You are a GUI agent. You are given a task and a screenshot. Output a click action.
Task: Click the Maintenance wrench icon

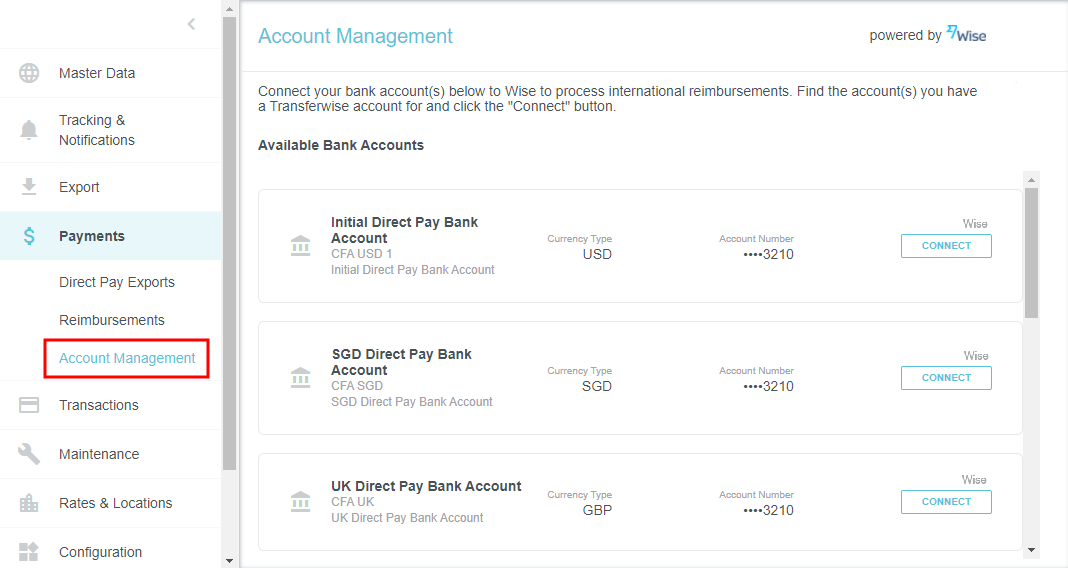29,454
